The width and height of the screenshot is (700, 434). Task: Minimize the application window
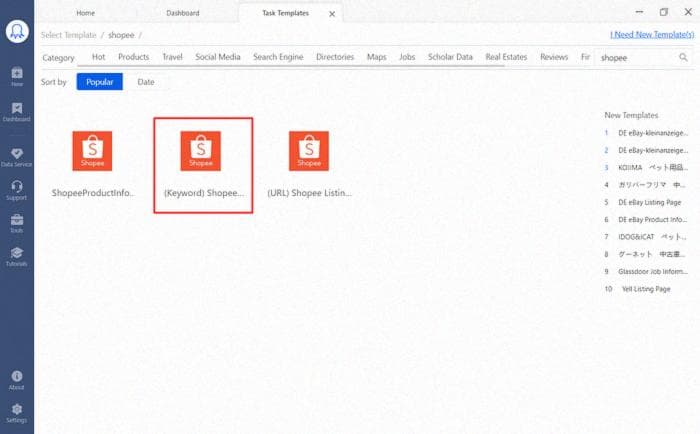pos(639,12)
